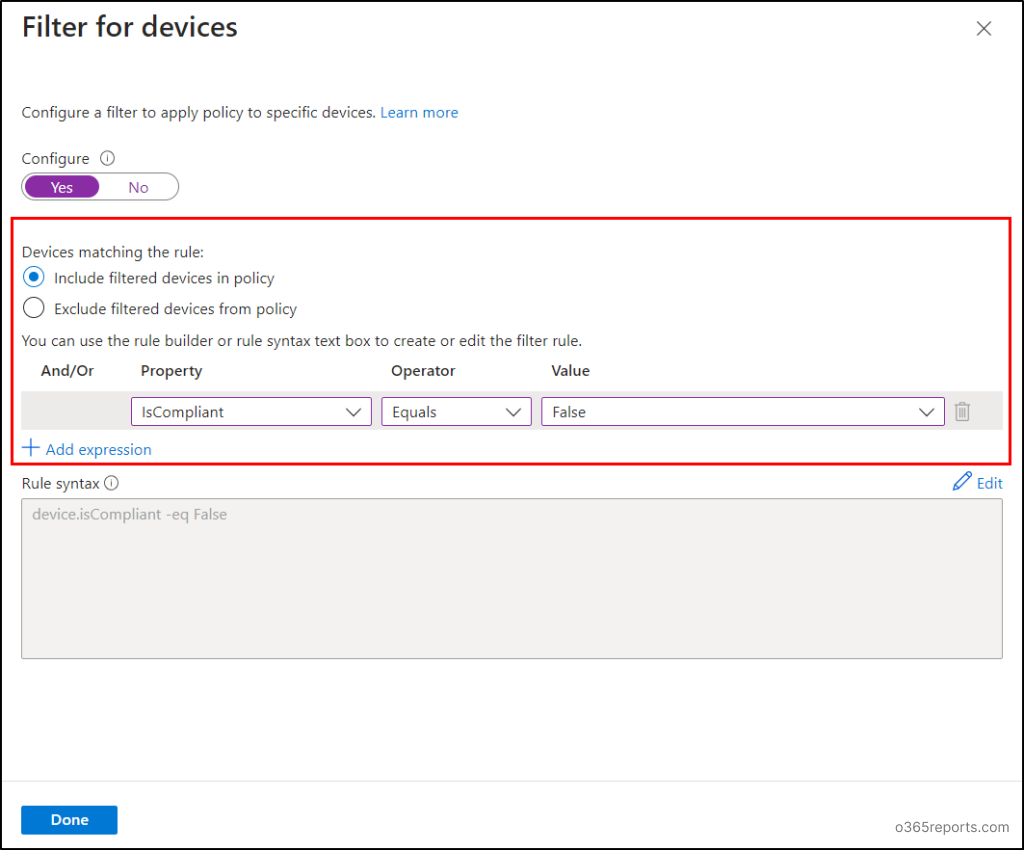Click the Learn more link
This screenshot has height=850, width=1024.
419,112
